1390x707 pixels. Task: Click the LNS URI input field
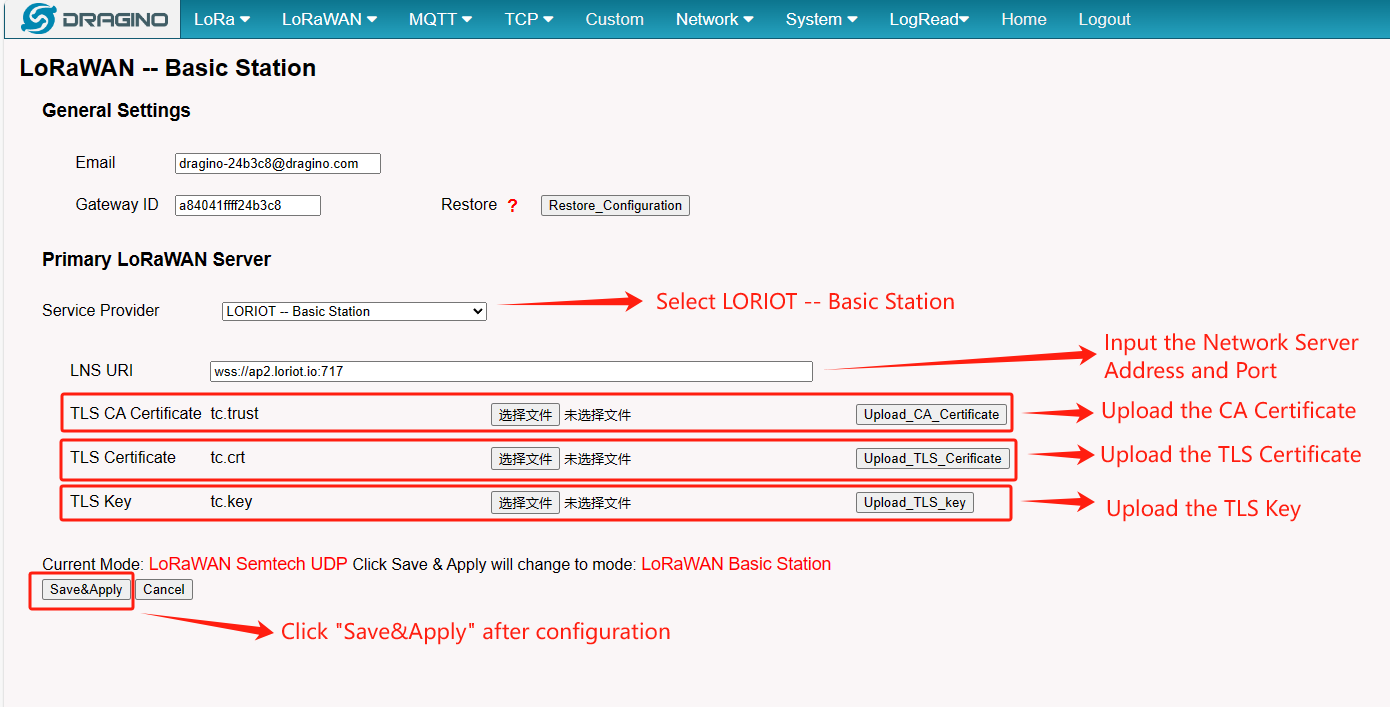[x=511, y=371]
